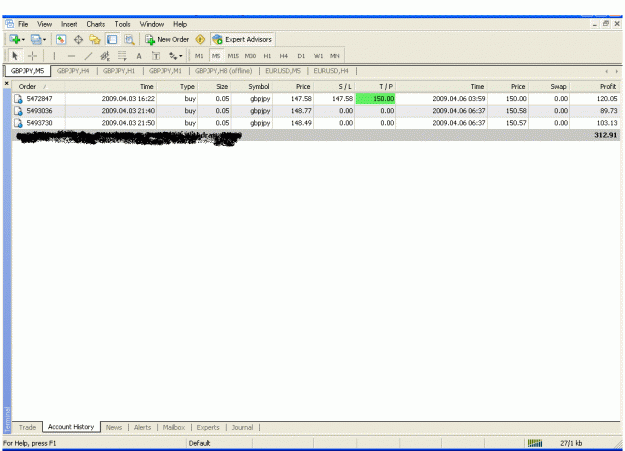Viewport: 625px width, 451px height.
Task: Toggle the Navigator folder-star icon
Action: point(95,39)
